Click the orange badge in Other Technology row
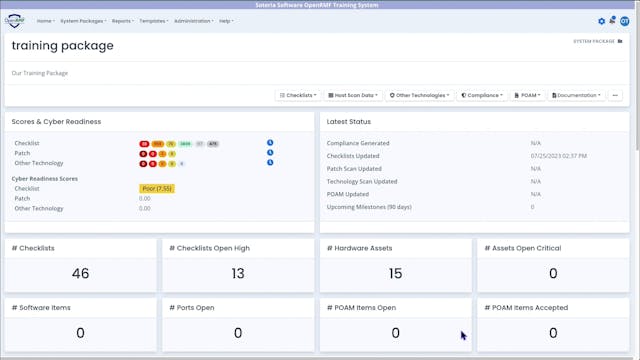 point(162,164)
